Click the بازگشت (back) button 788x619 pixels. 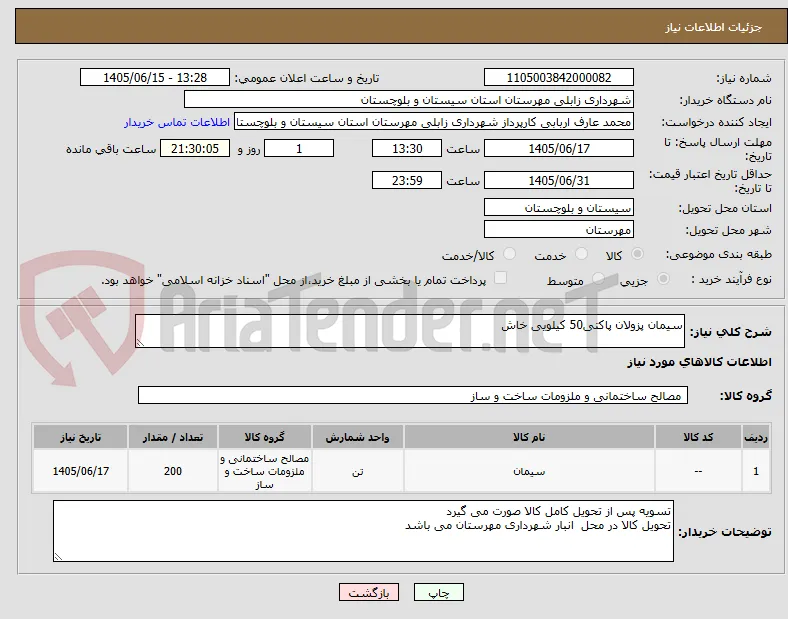pyautogui.click(x=369, y=592)
